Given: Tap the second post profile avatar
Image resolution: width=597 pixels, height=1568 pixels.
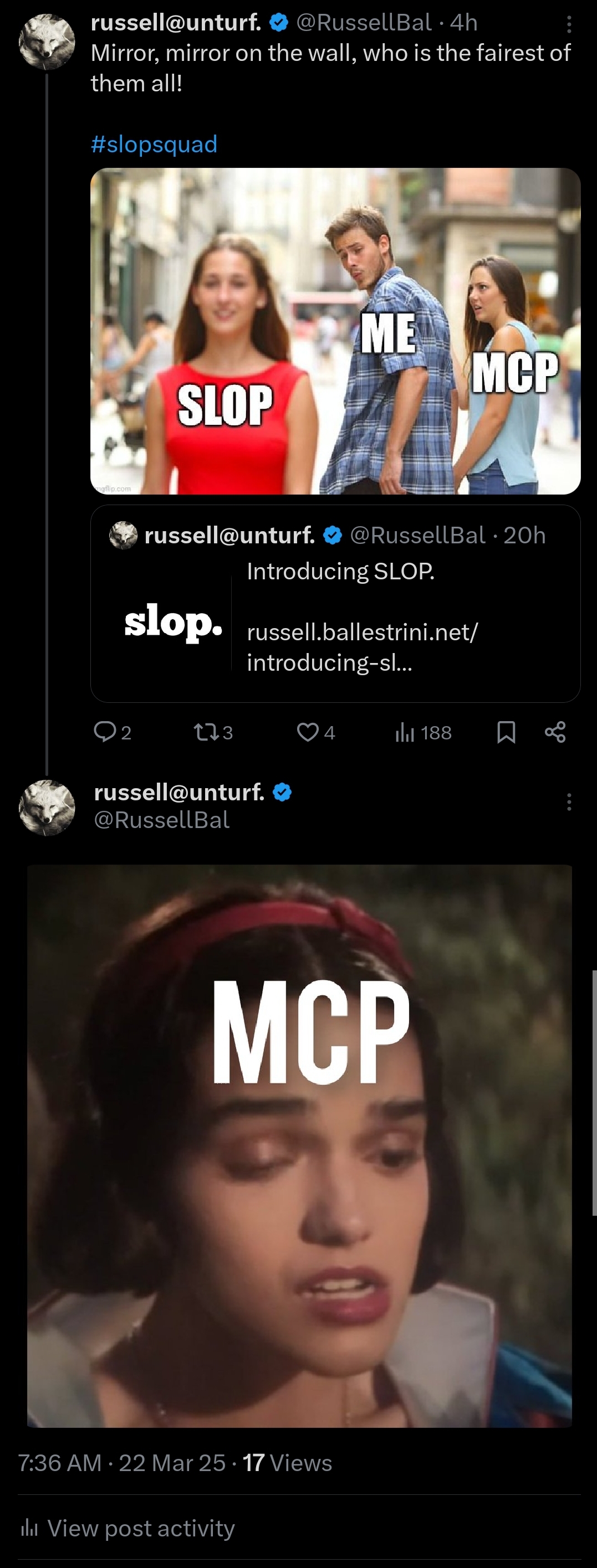Looking at the screenshot, I should point(47,808).
